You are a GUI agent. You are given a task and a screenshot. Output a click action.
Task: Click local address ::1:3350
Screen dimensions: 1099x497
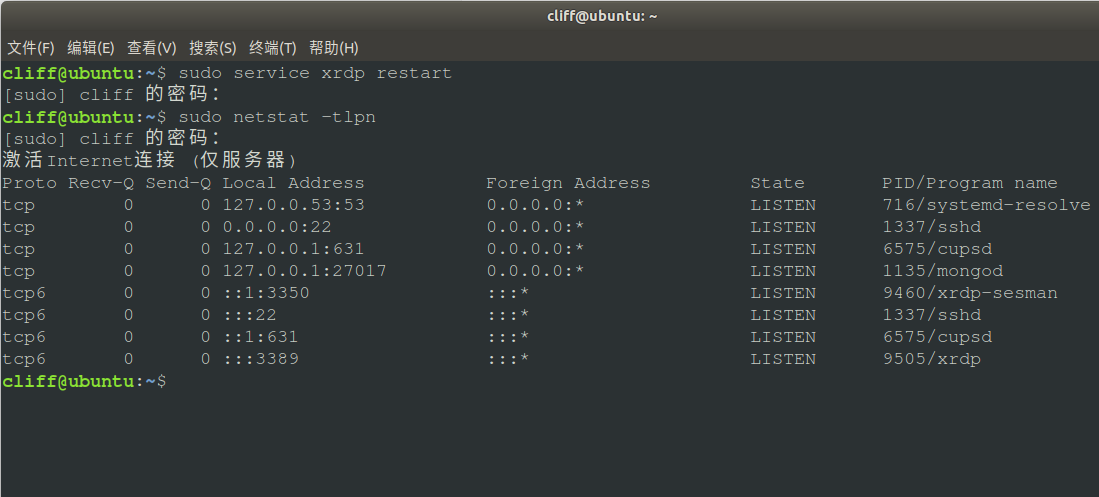266,293
